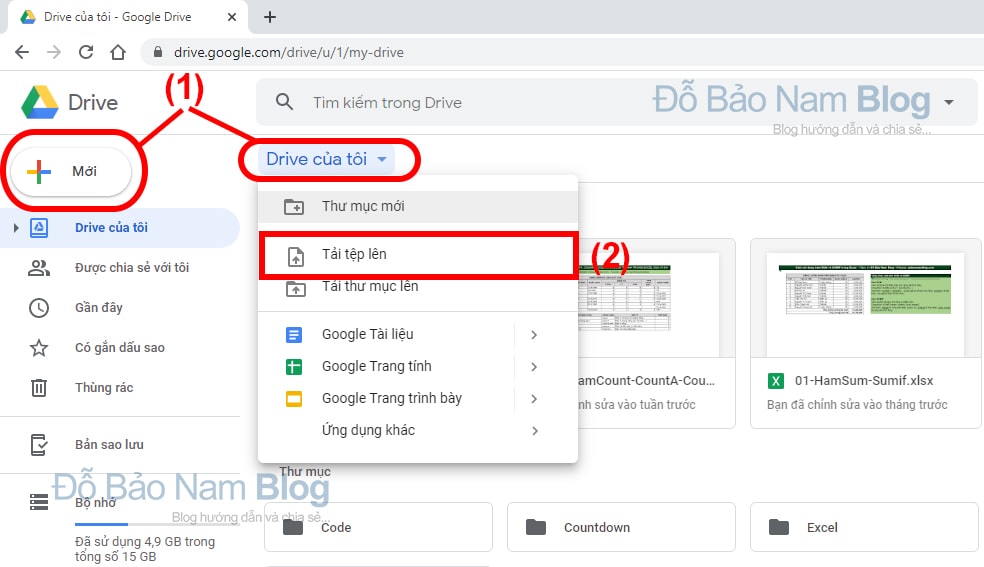The height and width of the screenshot is (567, 984).
Task: Click the Excel folder icon
Action: click(779, 527)
